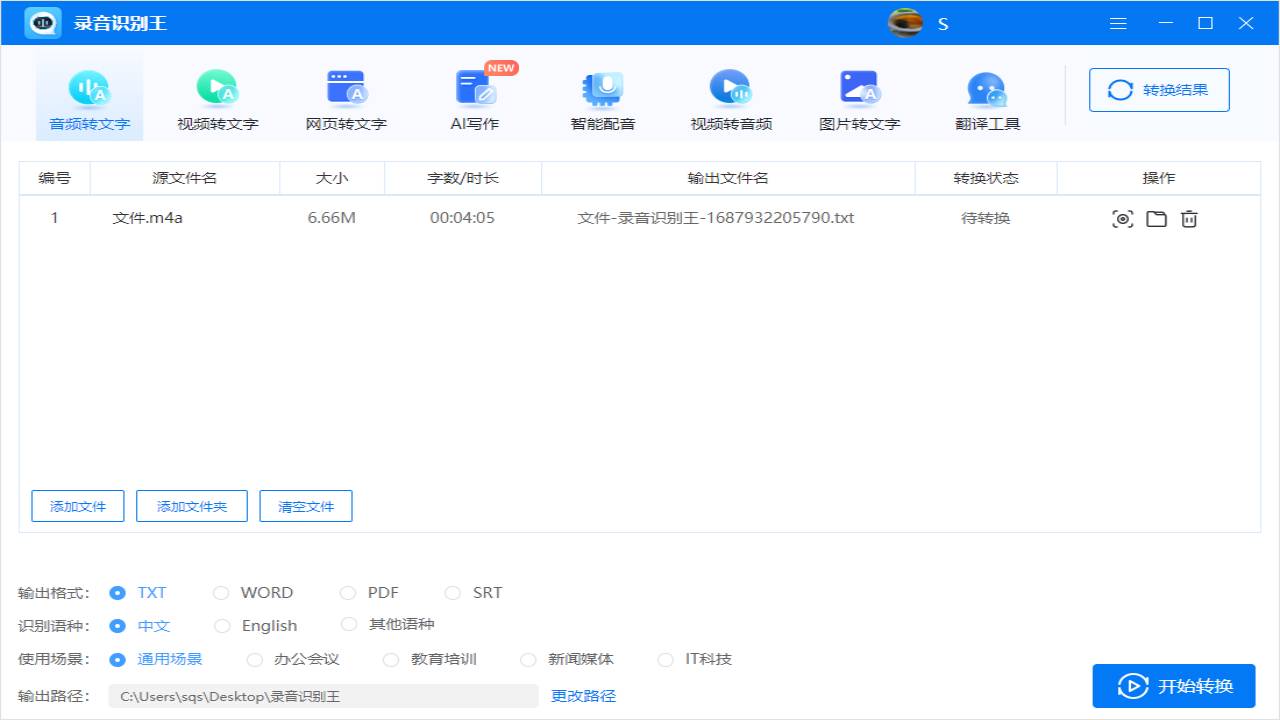This screenshot has width=1280, height=720.
Task: Open the AI写作 writing tool
Action: pos(474,95)
